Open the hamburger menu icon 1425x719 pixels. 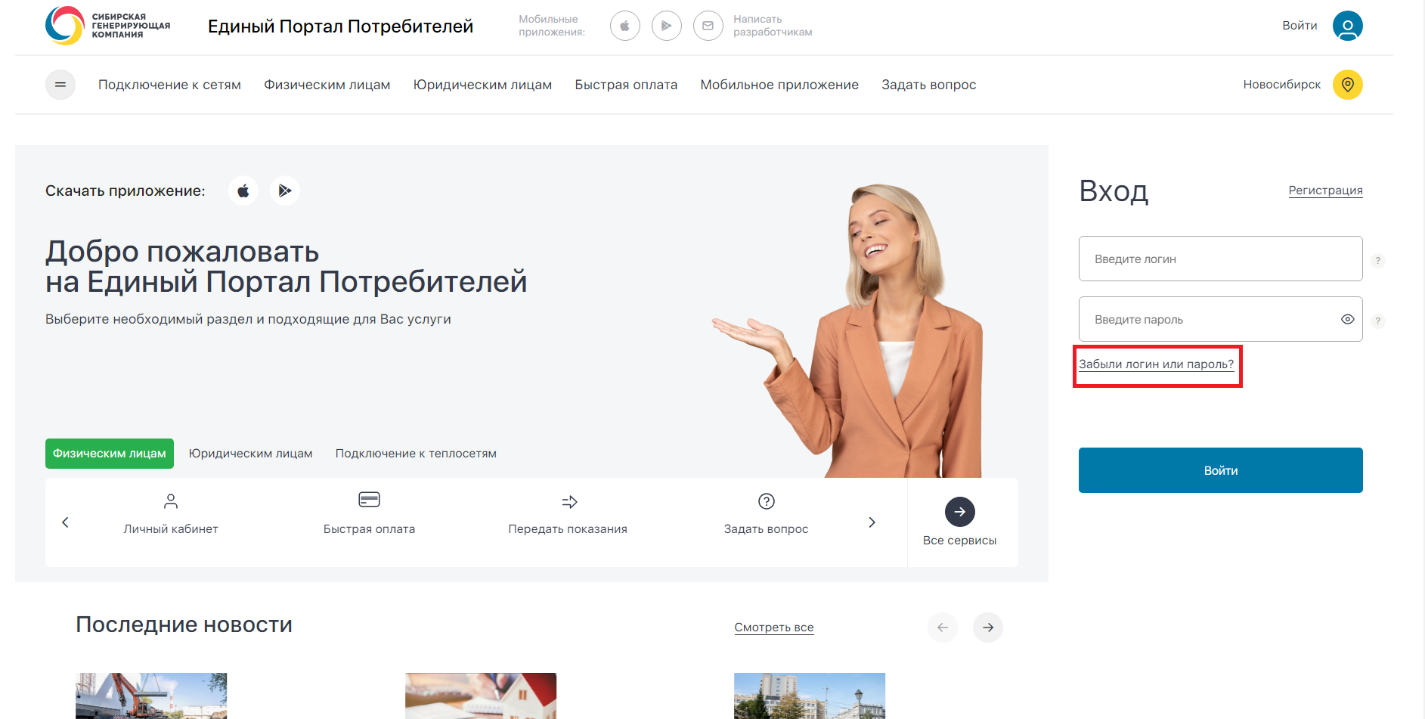[60, 85]
